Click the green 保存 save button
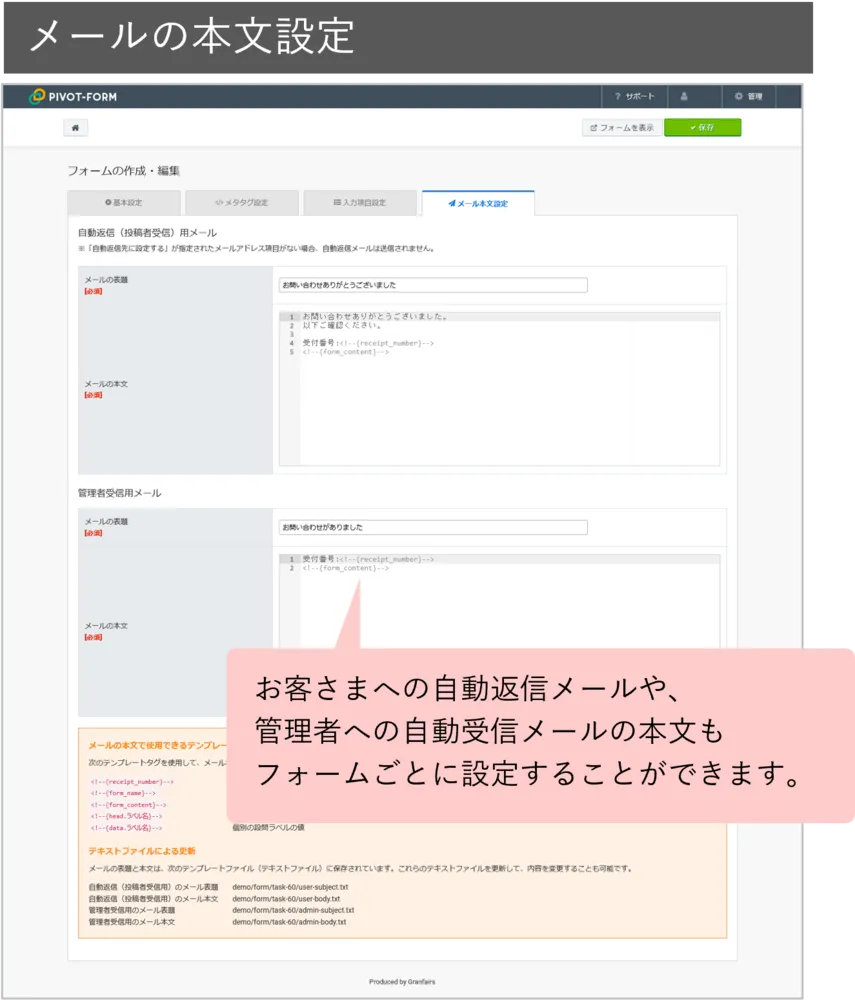The height and width of the screenshot is (1000, 855). coord(703,127)
